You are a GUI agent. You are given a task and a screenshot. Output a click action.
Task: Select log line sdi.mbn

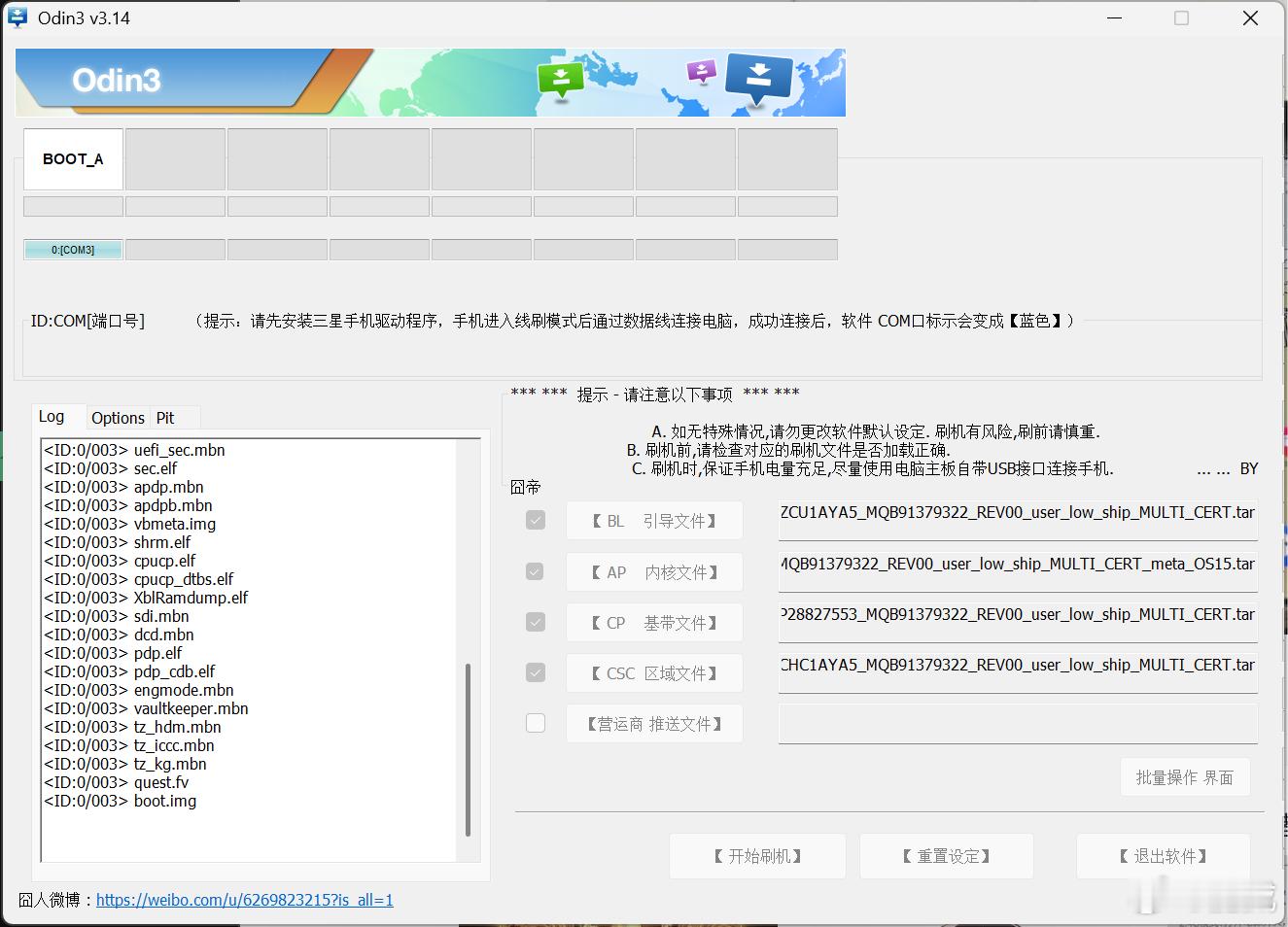tap(117, 616)
